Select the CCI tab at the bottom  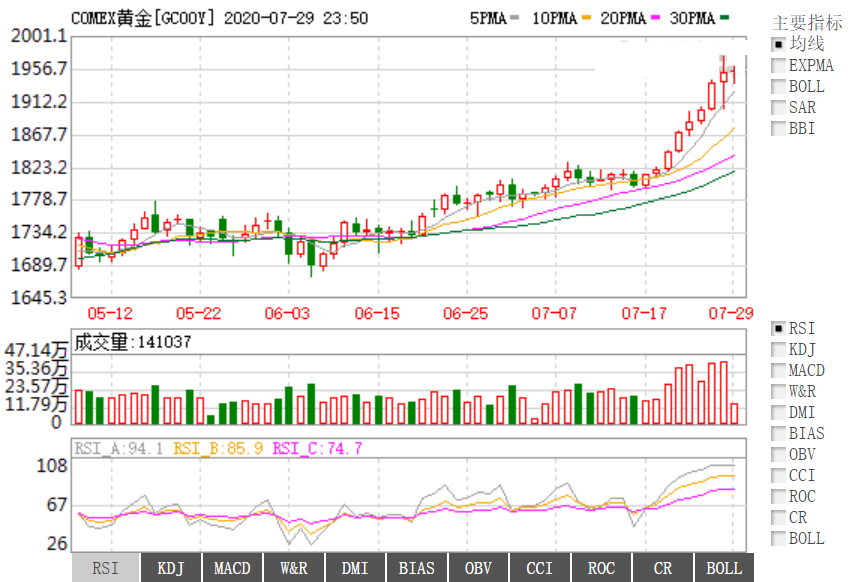(x=539, y=568)
